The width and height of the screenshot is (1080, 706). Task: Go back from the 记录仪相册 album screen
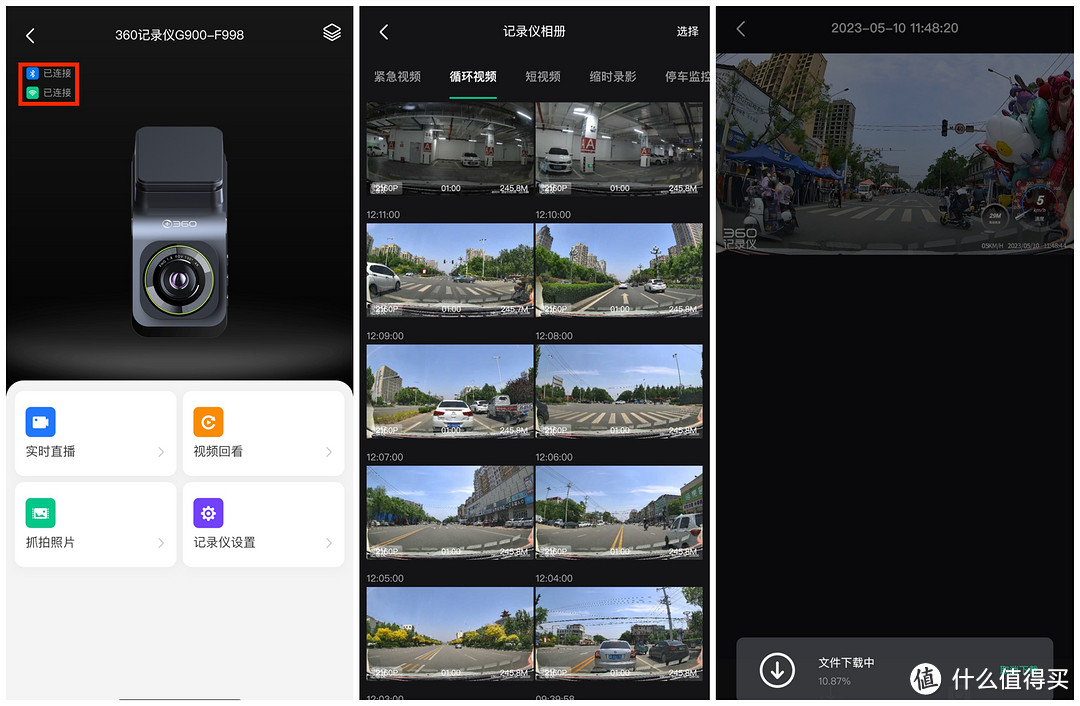[383, 32]
